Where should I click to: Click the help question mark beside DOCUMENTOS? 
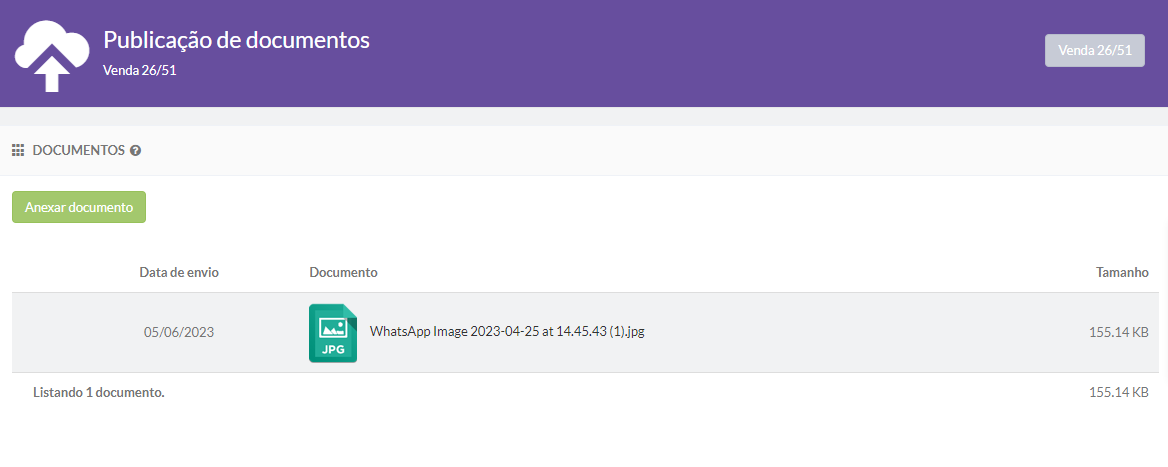(136, 151)
